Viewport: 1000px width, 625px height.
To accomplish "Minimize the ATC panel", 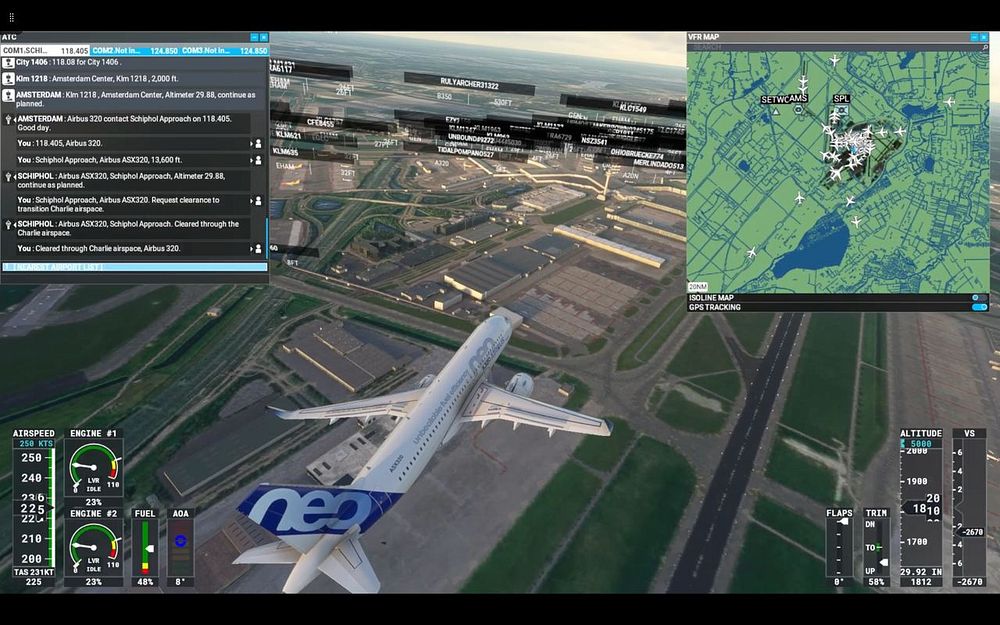I will coord(254,38).
